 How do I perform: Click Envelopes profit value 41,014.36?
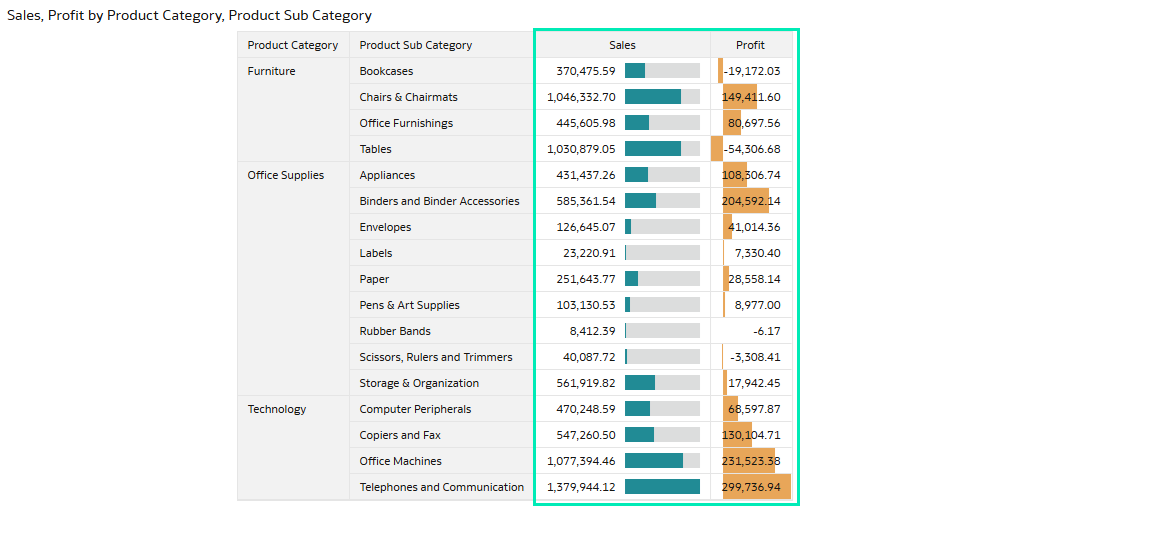tap(755, 227)
